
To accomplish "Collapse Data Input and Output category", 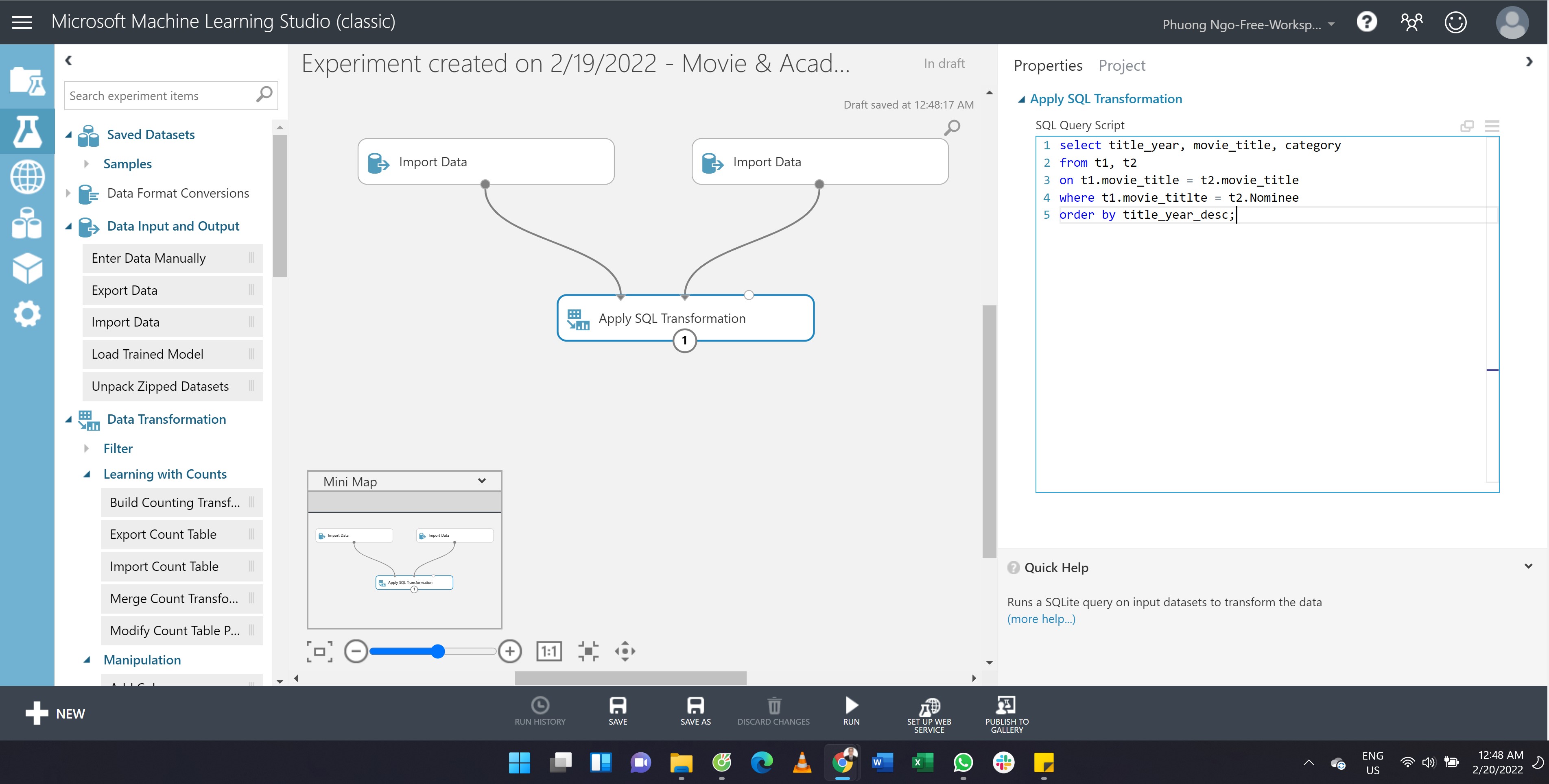I will point(68,226).
